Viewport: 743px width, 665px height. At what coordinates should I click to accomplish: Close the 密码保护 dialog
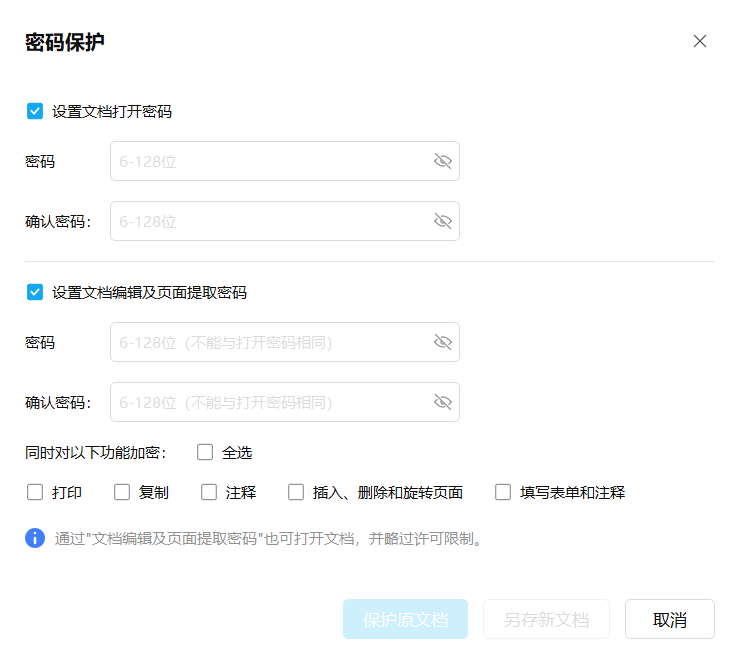tap(700, 41)
